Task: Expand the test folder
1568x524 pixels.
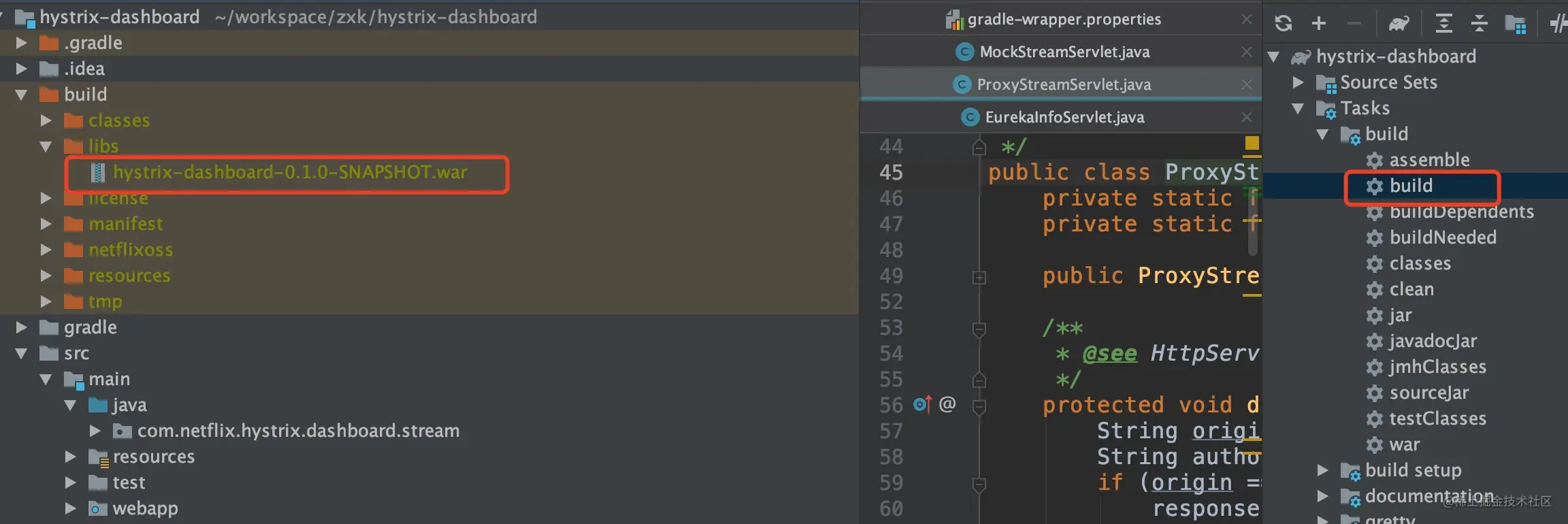Action: [70, 482]
